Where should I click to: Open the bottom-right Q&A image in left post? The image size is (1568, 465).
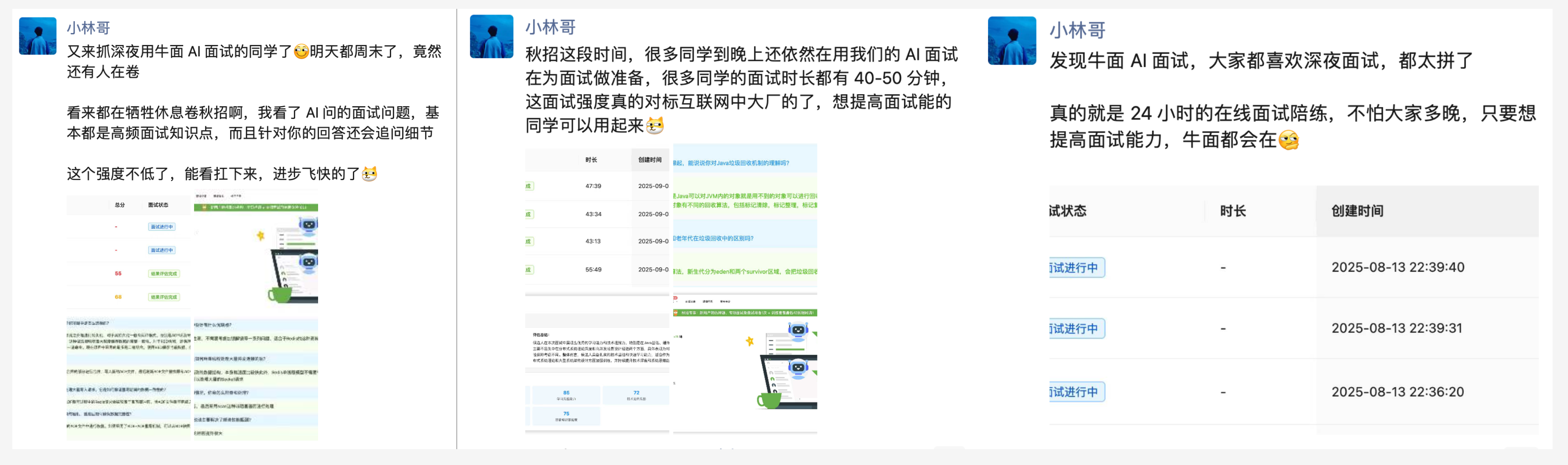(256, 378)
